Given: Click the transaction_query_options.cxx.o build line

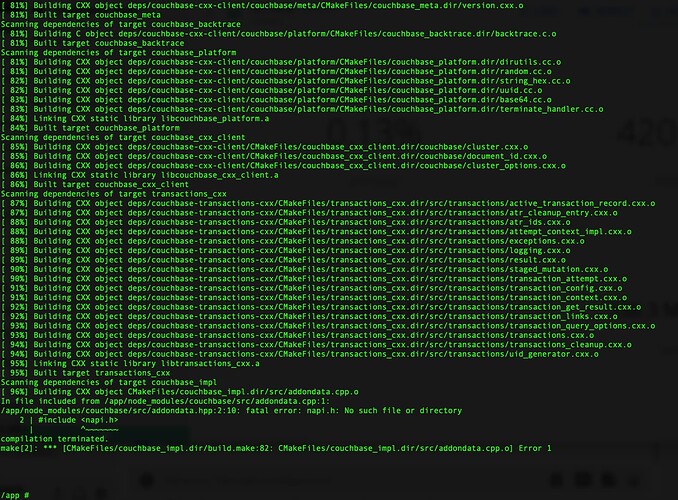Looking at the screenshot, I should pos(328,326).
